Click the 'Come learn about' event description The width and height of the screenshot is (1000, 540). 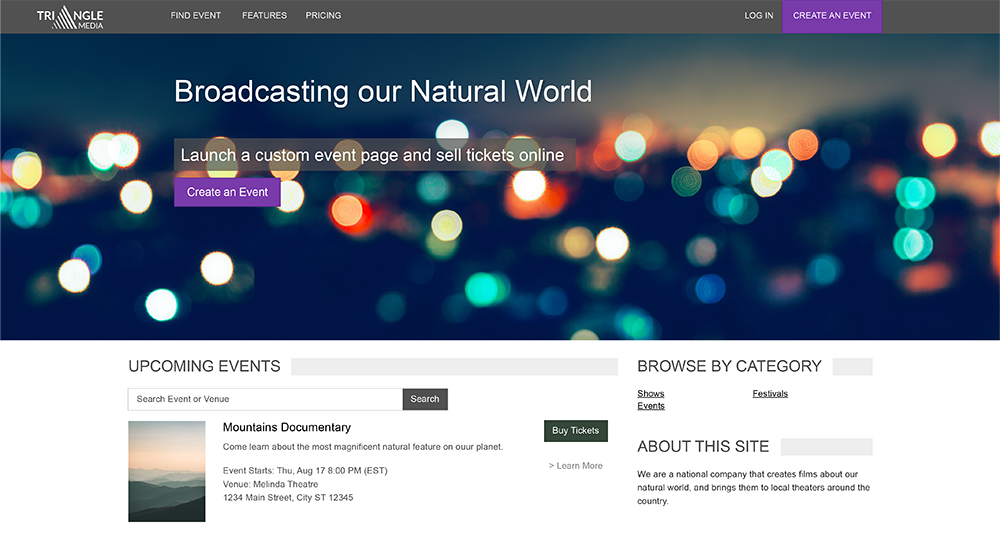tap(362, 447)
